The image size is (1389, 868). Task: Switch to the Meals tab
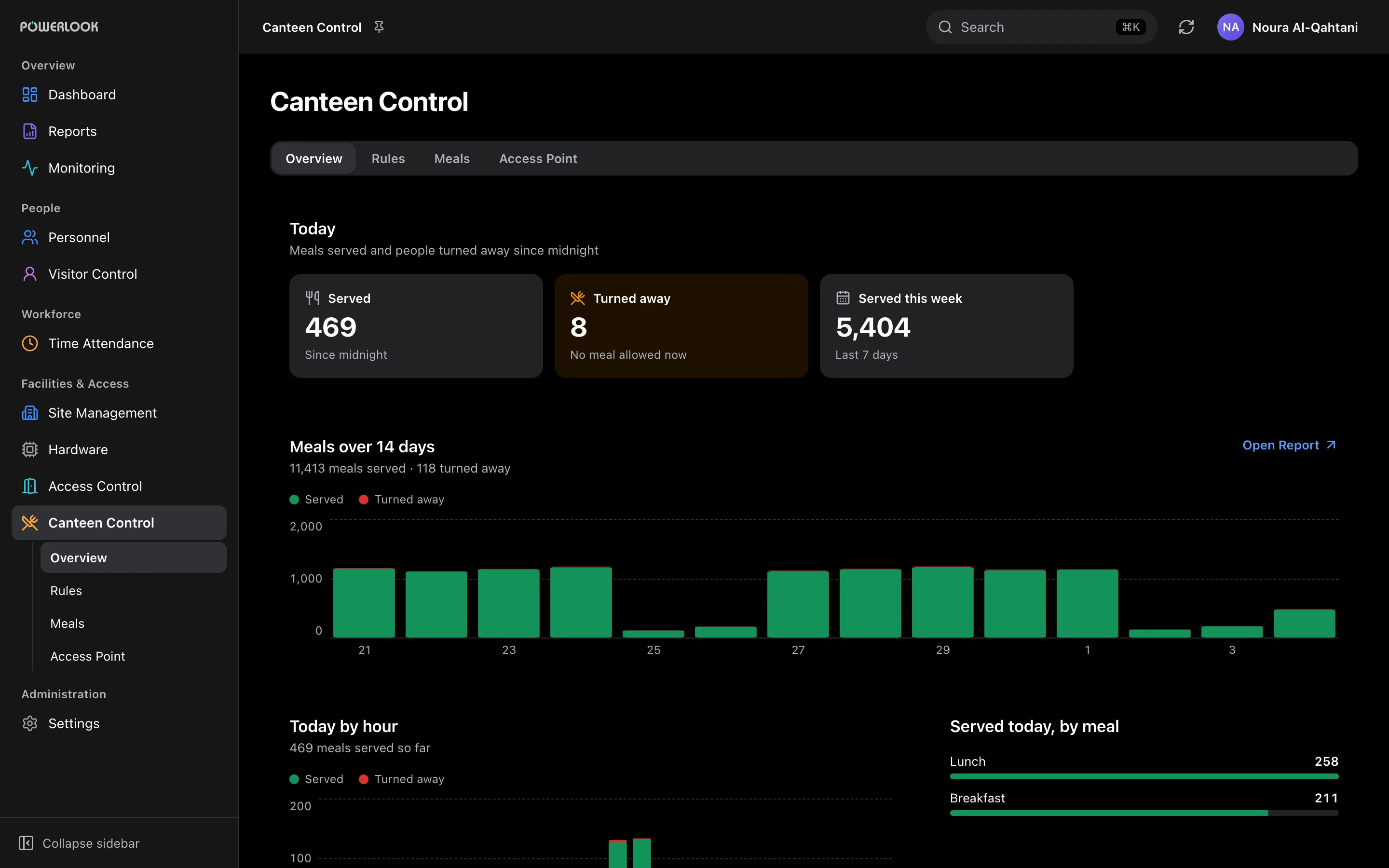pos(452,159)
